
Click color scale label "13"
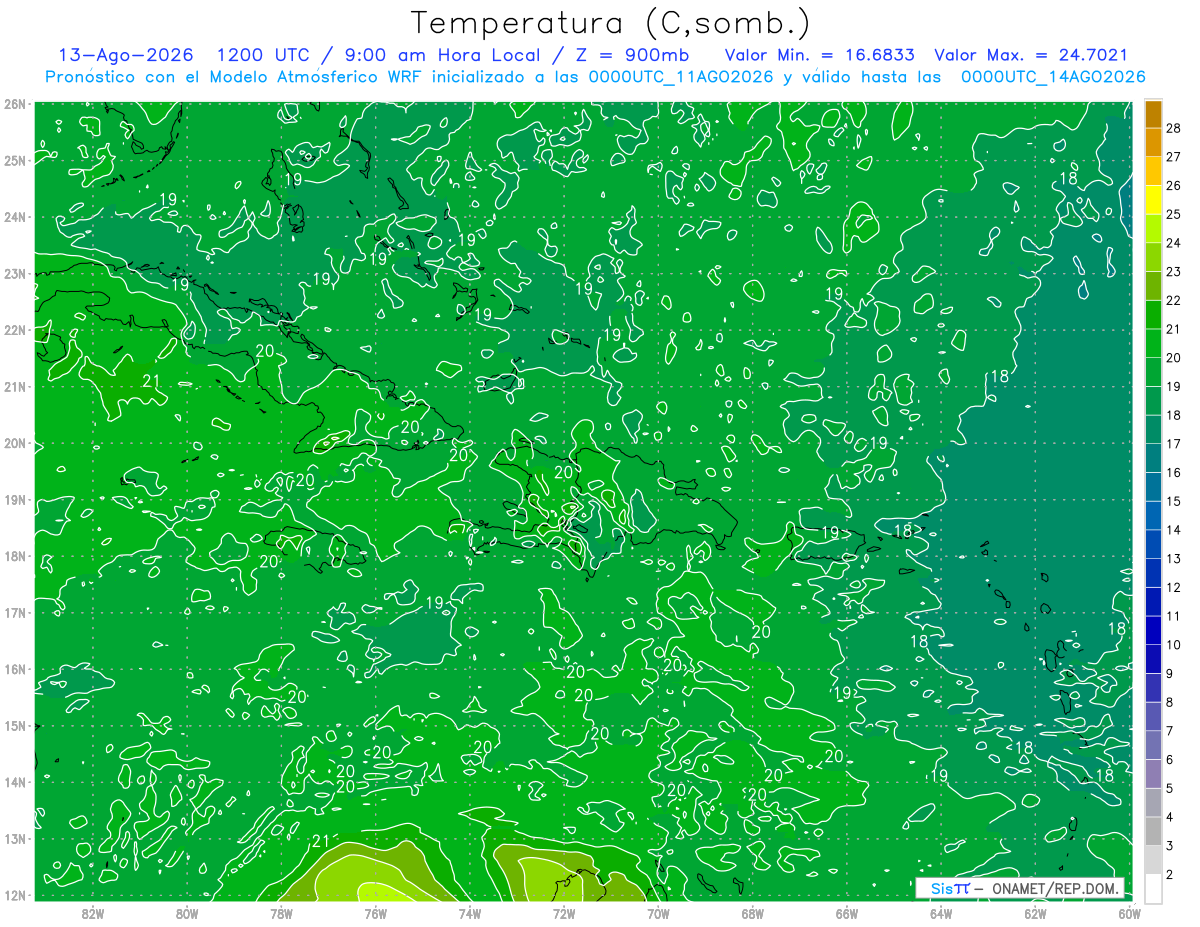(x=1174, y=558)
